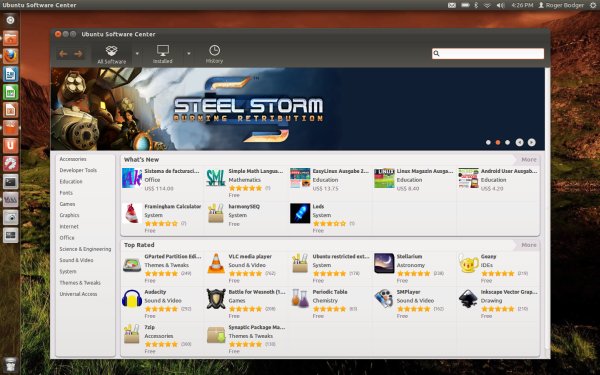
Task: Open the EasyLinux Ausgabe magazine icon
Action: coord(300,178)
